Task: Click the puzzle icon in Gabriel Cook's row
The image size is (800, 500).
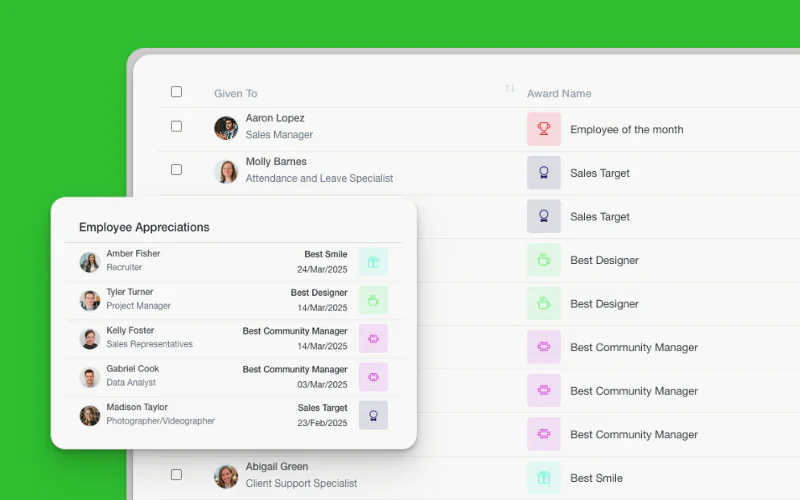Action: pyautogui.click(x=373, y=377)
